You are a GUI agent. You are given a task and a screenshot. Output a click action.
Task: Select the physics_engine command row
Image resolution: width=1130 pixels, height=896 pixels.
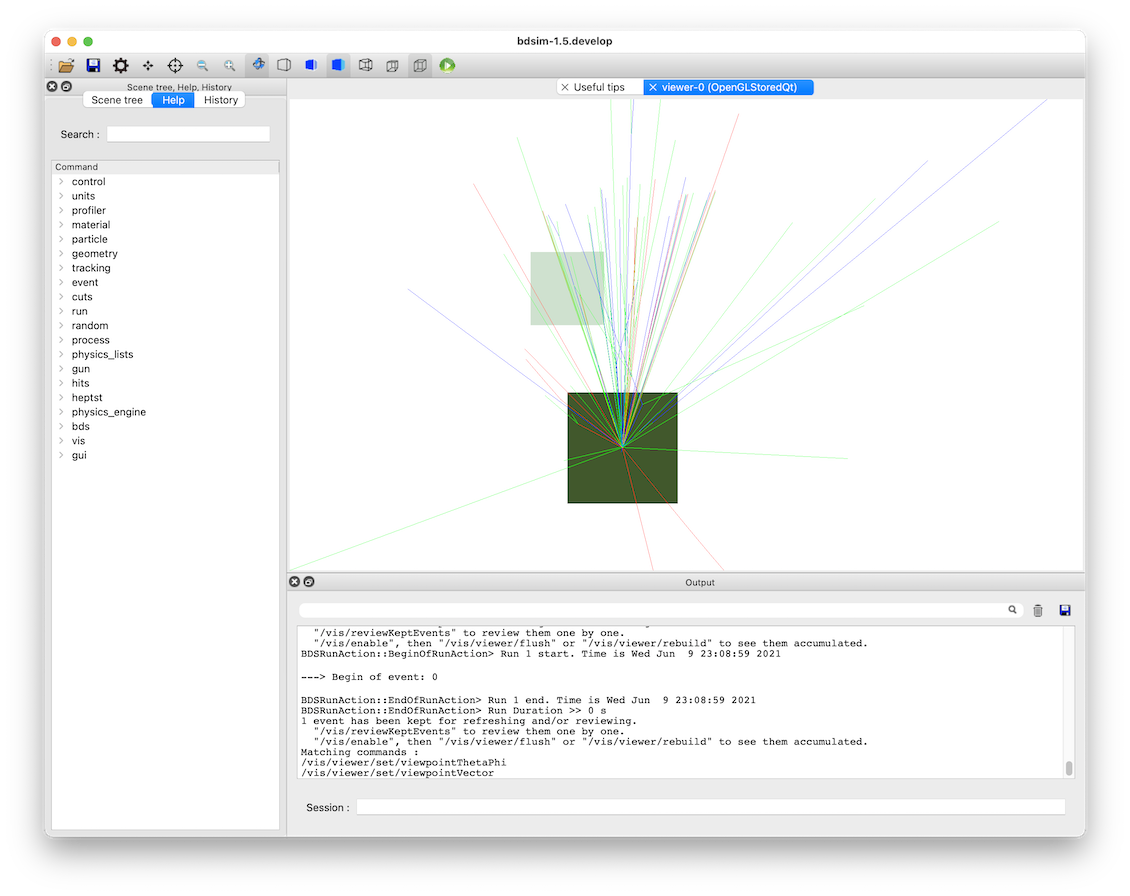165,412
